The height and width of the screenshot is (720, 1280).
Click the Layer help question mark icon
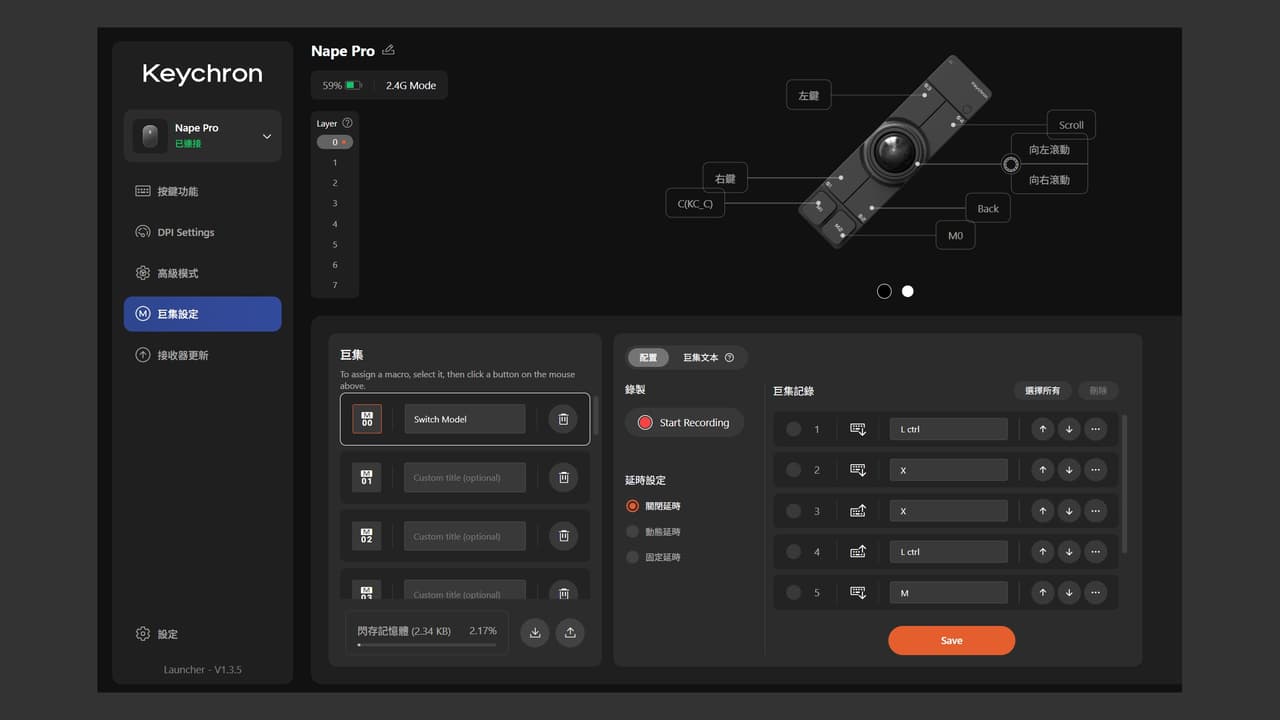pyautogui.click(x=347, y=123)
